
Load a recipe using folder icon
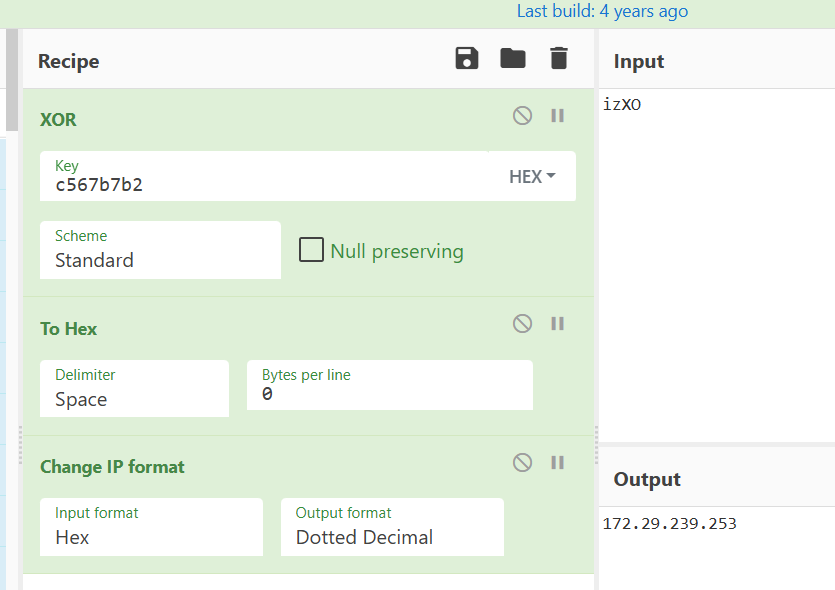coord(513,58)
